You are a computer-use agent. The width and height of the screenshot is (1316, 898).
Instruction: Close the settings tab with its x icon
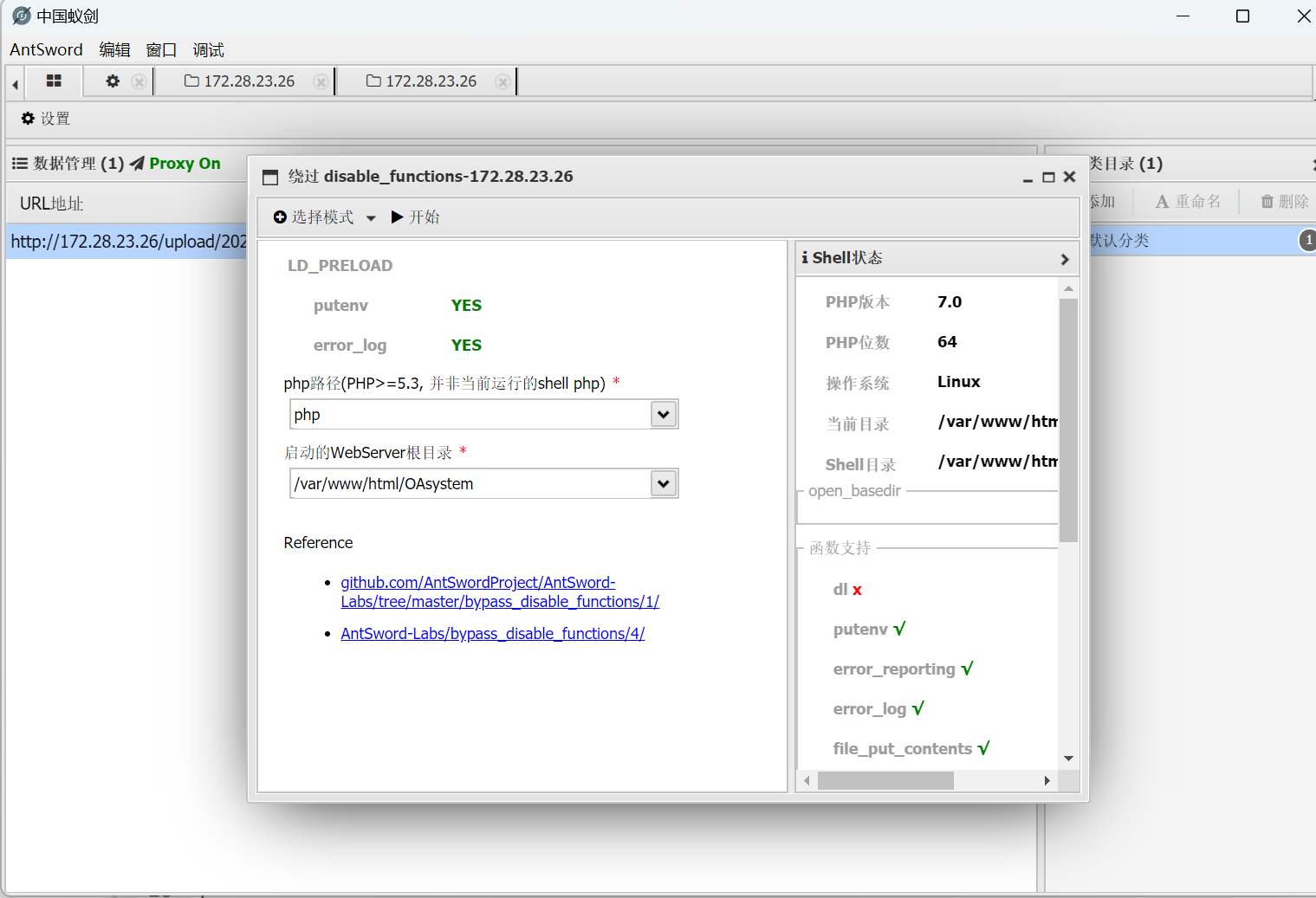(x=139, y=82)
